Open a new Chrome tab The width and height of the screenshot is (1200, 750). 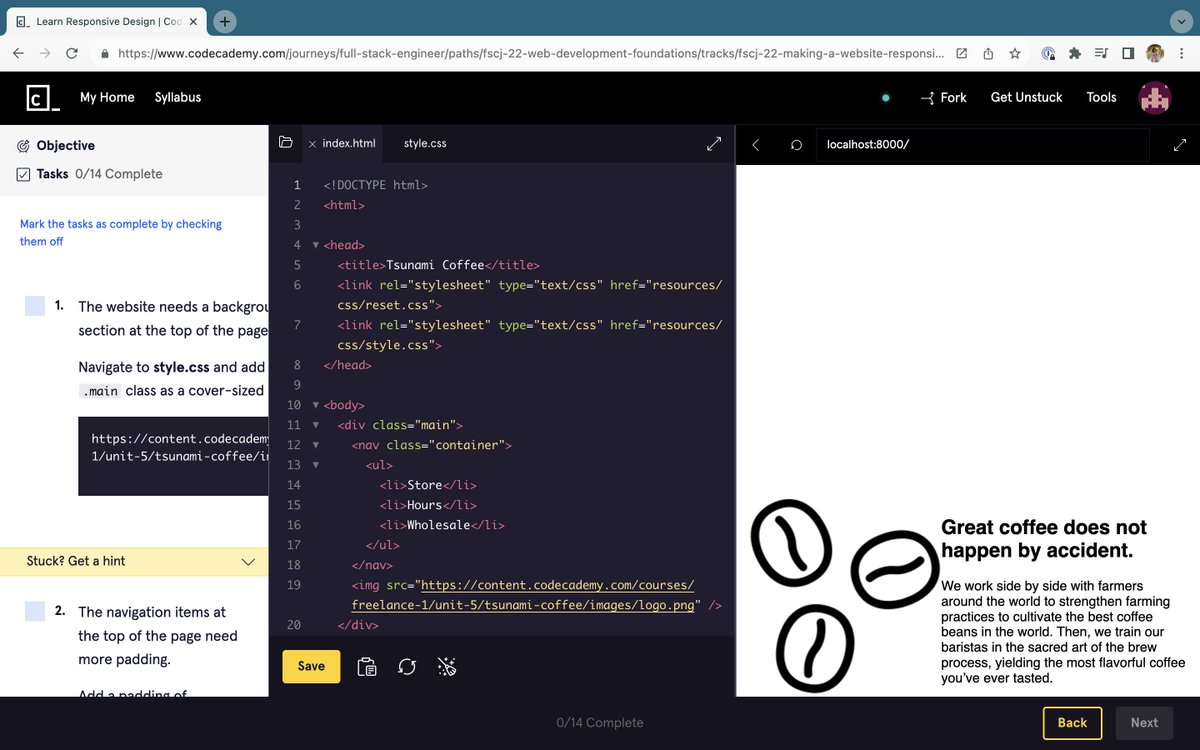pyautogui.click(x=225, y=20)
